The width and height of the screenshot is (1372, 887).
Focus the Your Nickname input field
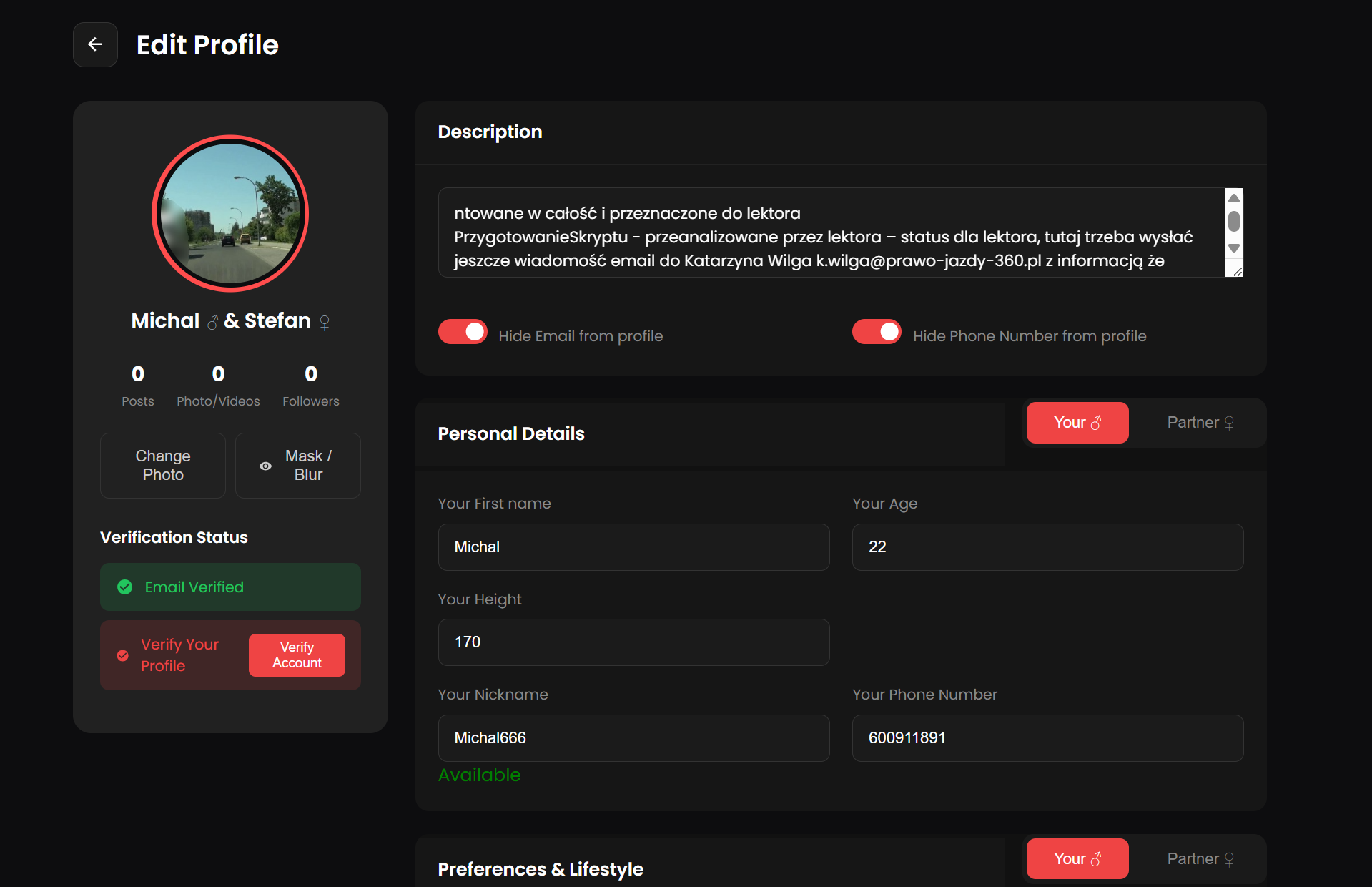point(633,737)
